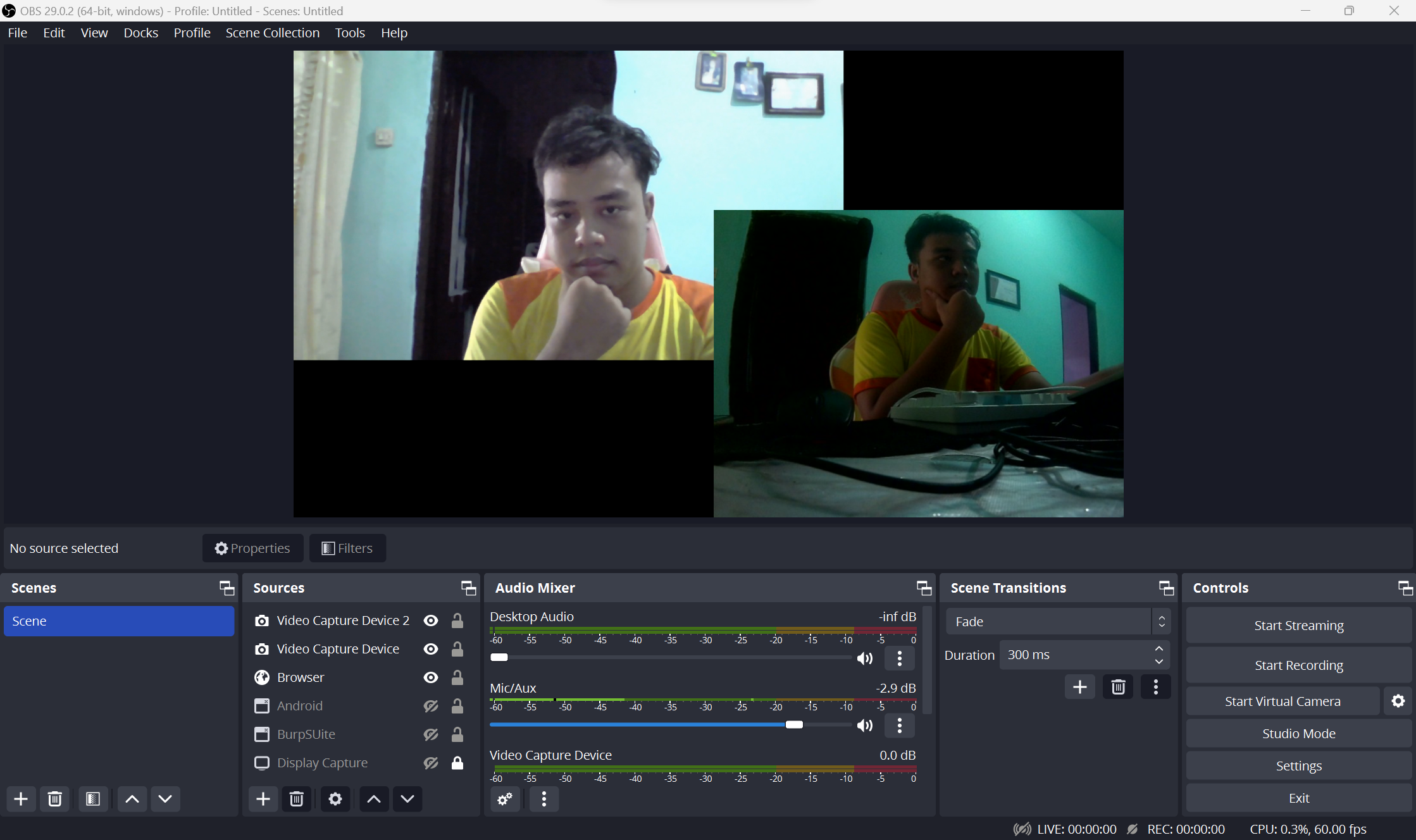Hide Browser source eye icon
This screenshot has width=1416, height=840.
[x=431, y=677]
